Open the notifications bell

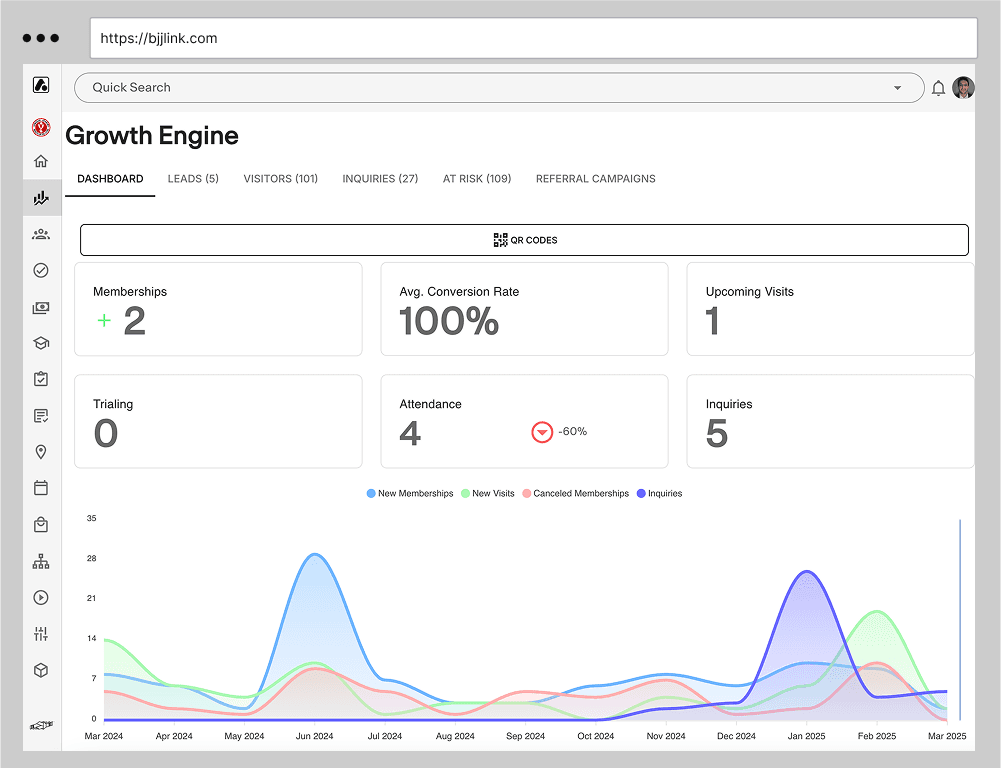pyautogui.click(x=938, y=88)
